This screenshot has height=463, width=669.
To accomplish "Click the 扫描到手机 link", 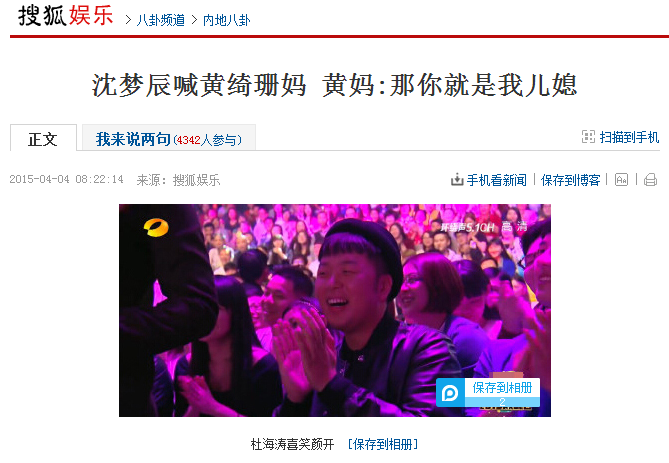I will click(629, 137).
